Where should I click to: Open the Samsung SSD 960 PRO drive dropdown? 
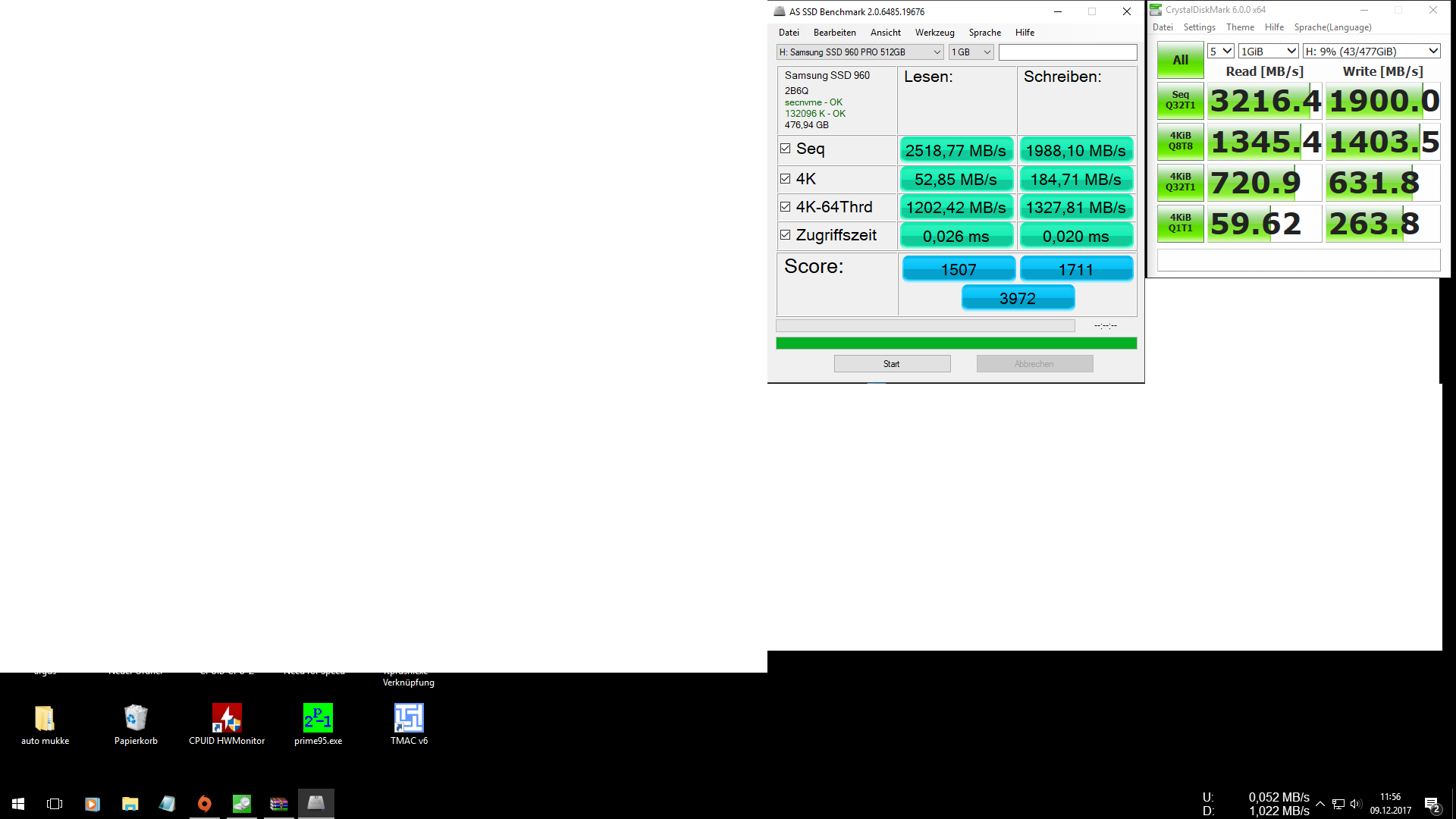(860, 52)
